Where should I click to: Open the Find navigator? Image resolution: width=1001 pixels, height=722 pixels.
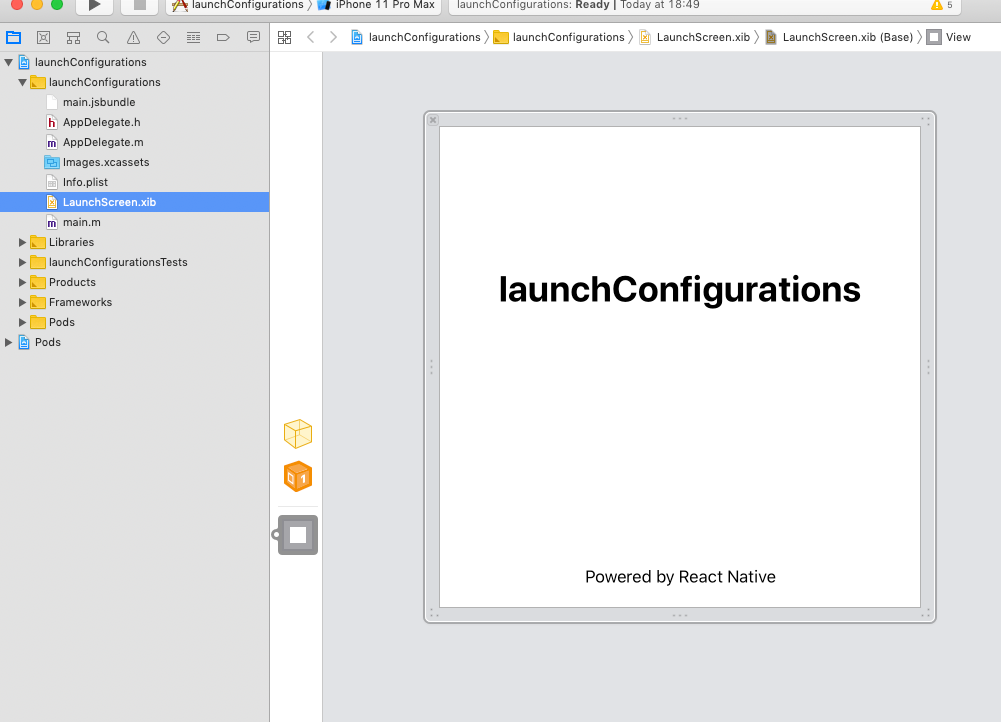point(103,38)
